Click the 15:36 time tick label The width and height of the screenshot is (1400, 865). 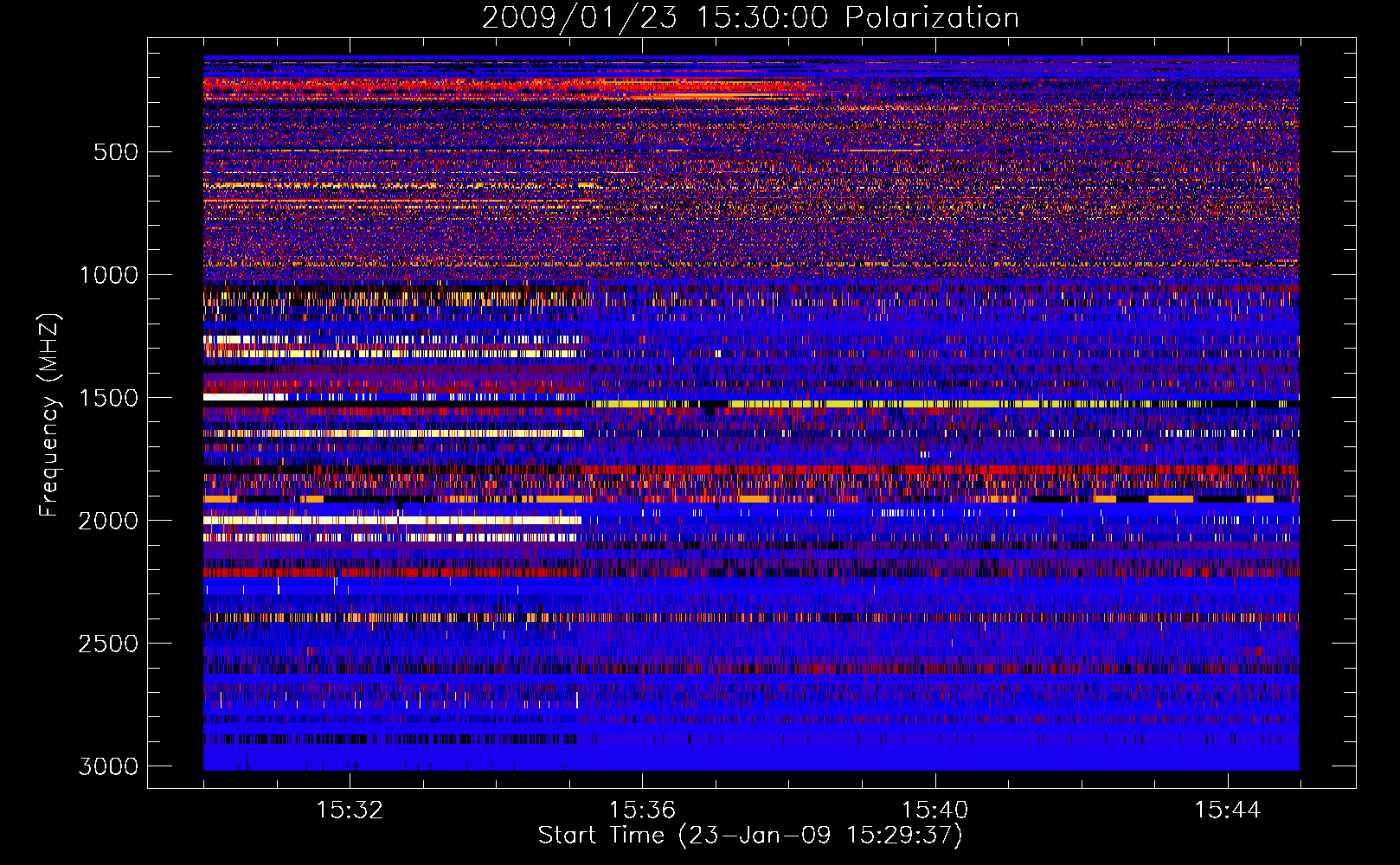coord(642,811)
